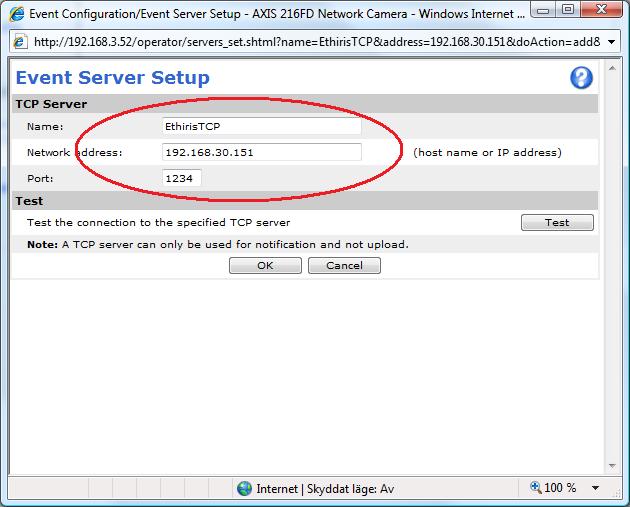Click 'Test the connection to the specified TCP server'
Screen dimensions: 630x507
[158, 223]
